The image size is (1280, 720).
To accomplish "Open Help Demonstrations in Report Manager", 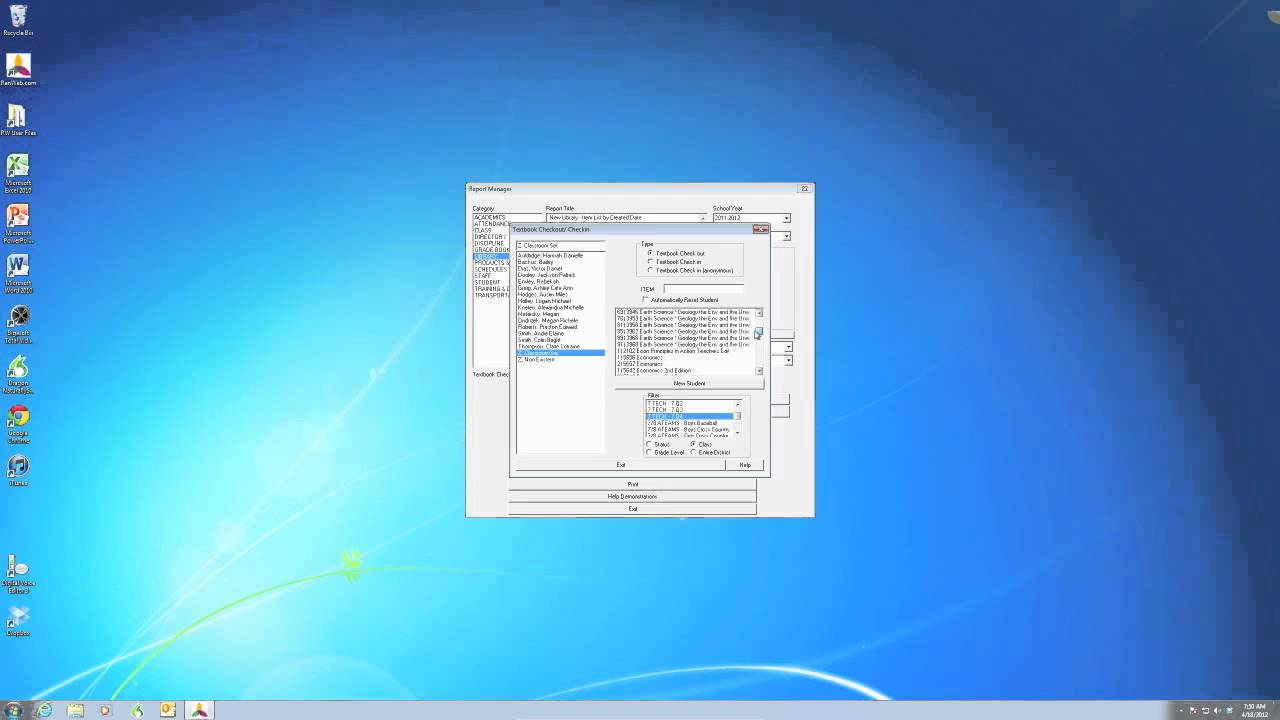I will click(x=632, y=496).
